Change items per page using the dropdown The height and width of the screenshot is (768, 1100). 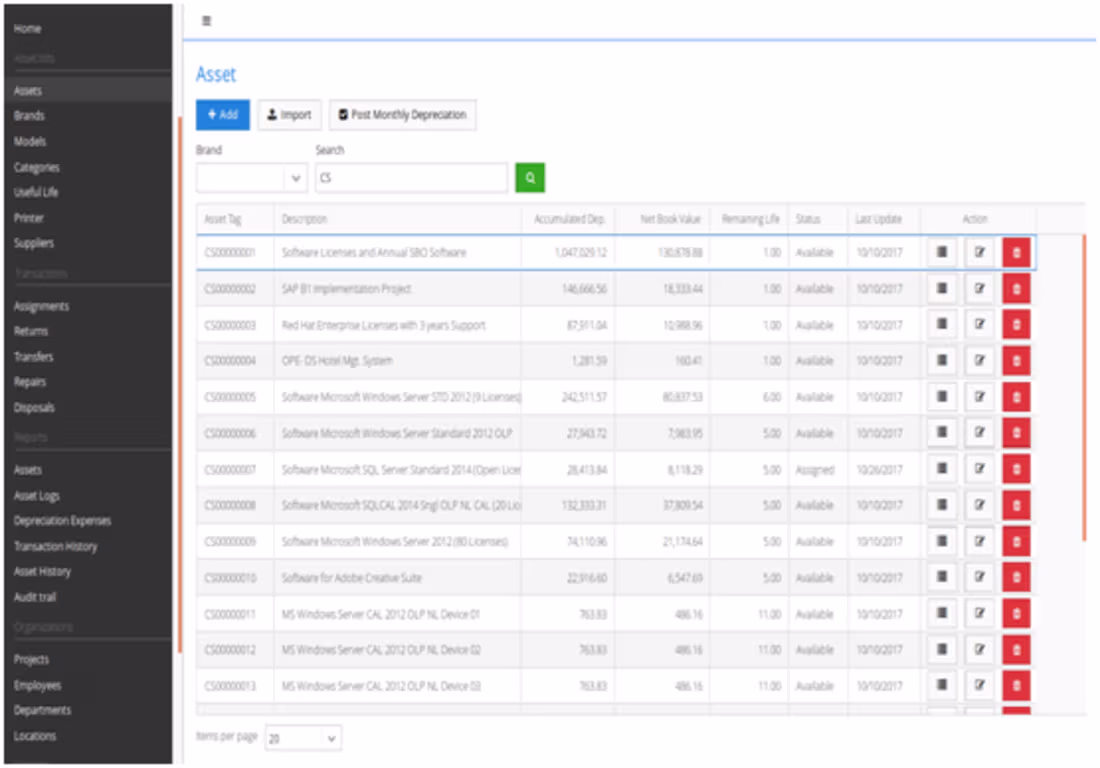coord(303,737)
